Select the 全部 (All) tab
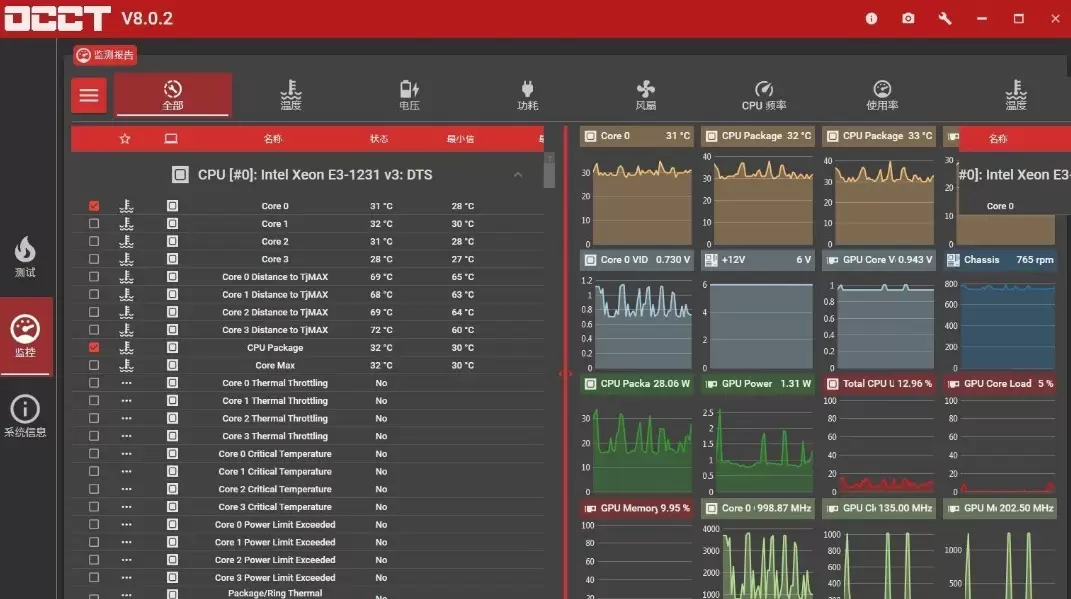Viewport: 1071px width, 599px height. (x=173, y=95)
